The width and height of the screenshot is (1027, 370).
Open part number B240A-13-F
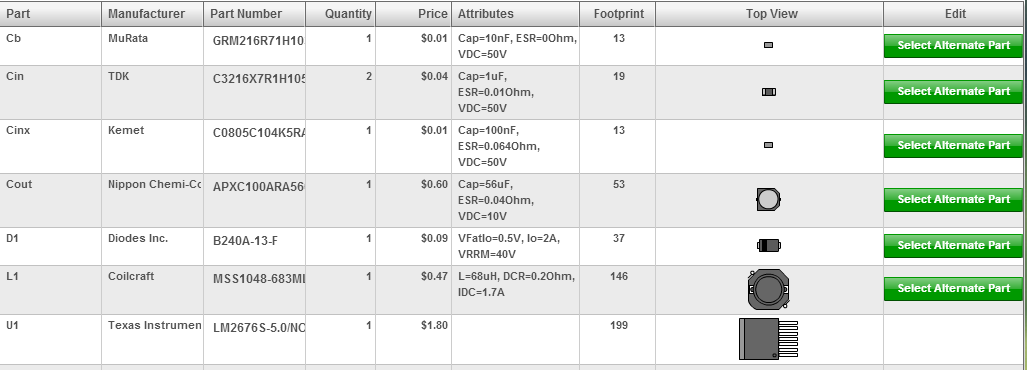tap(245, 241)
